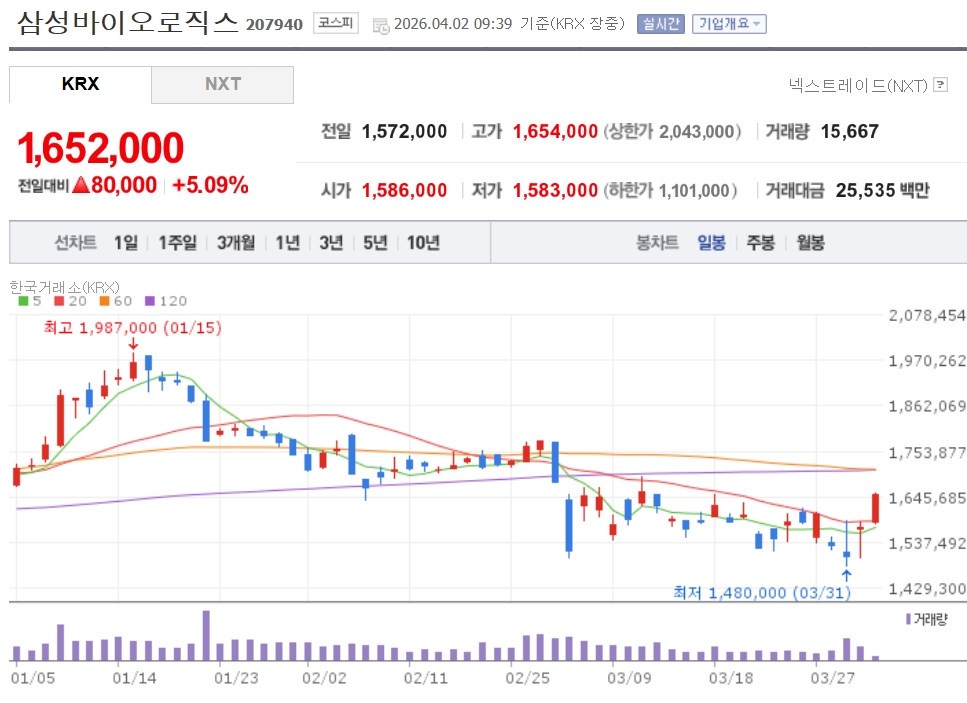Viewport: 967px width, 703px height.
Task: Click the stock name 삼성바이오로직스
Action: [128, 23]
